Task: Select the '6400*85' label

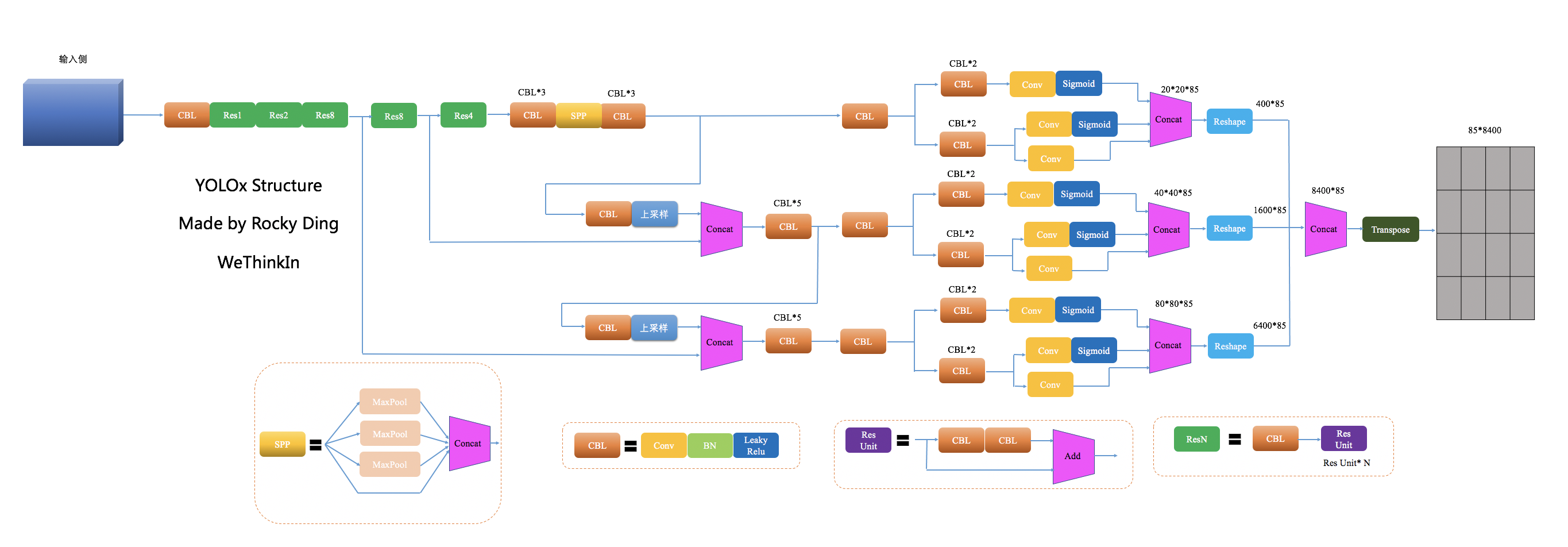Action: 1269,326
